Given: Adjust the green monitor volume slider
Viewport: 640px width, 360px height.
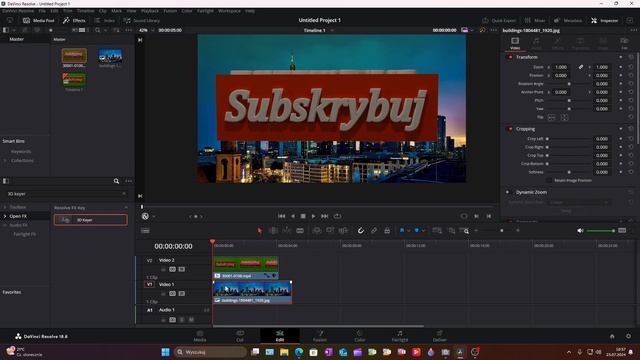Looking at the screenshot, I should (600, 231).
